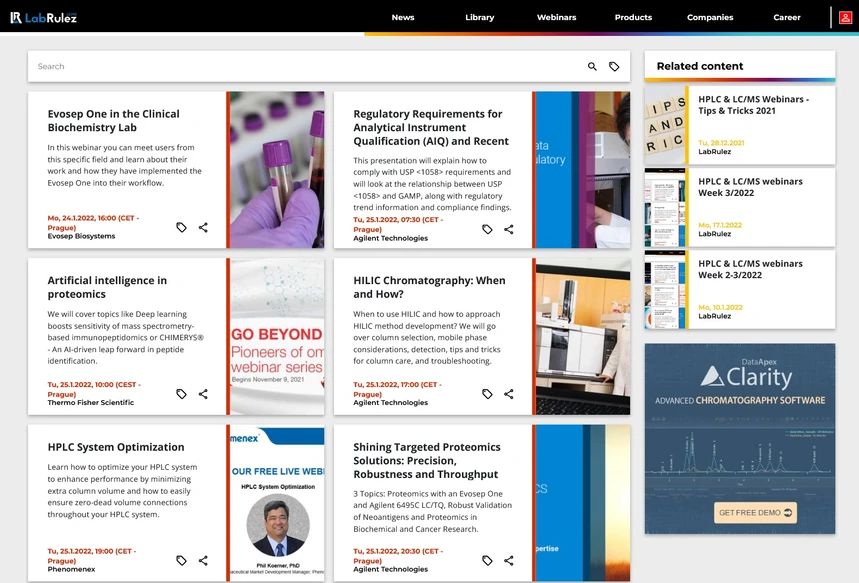Share the Artificial intelligence in proteomics webinar
The width and height of the screenshot is (859, 583).
[203, 394]
